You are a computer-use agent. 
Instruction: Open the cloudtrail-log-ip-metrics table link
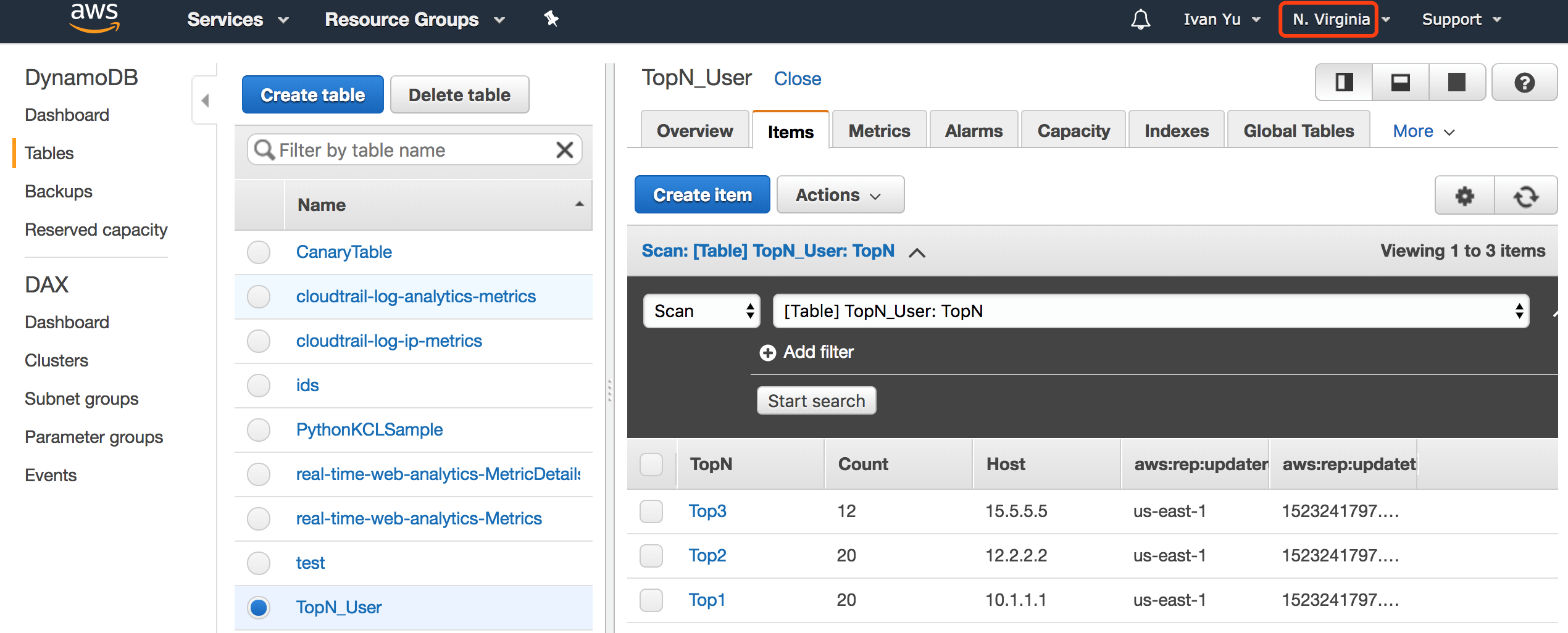(389, 341)
